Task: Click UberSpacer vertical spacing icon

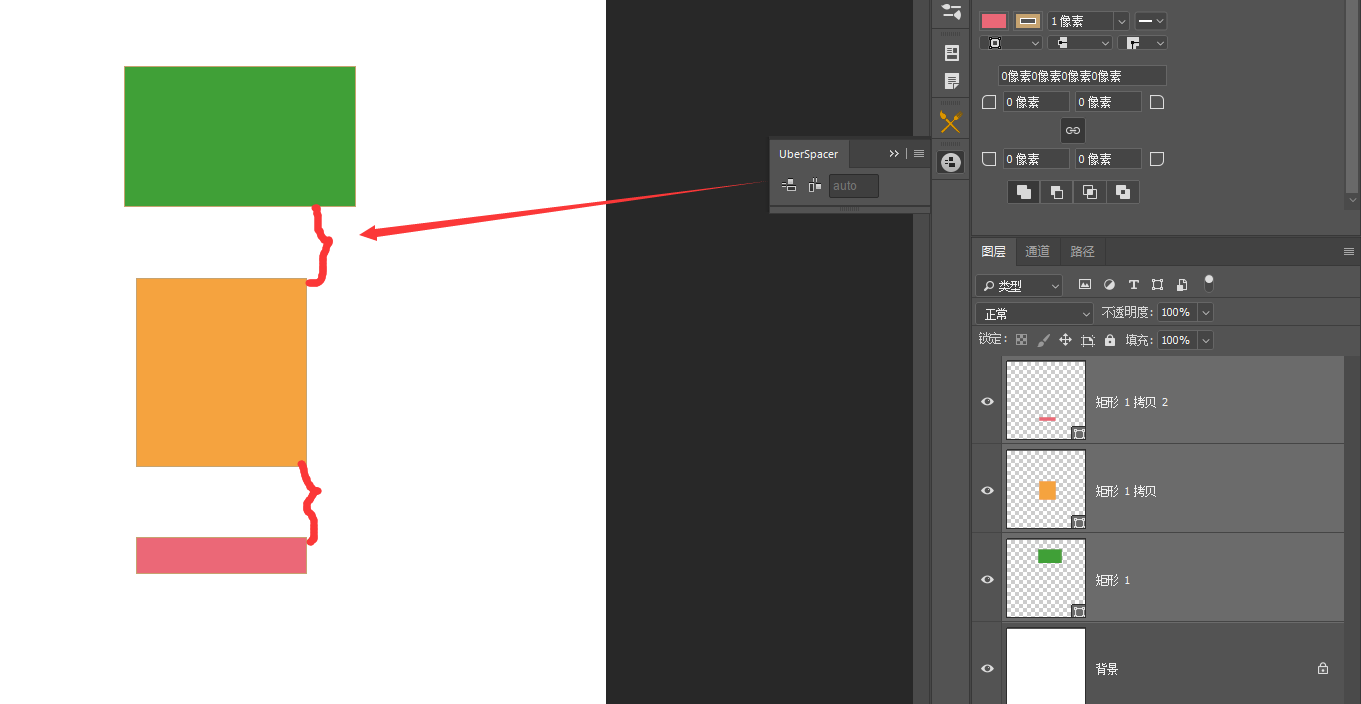Action: pos(789,185)
